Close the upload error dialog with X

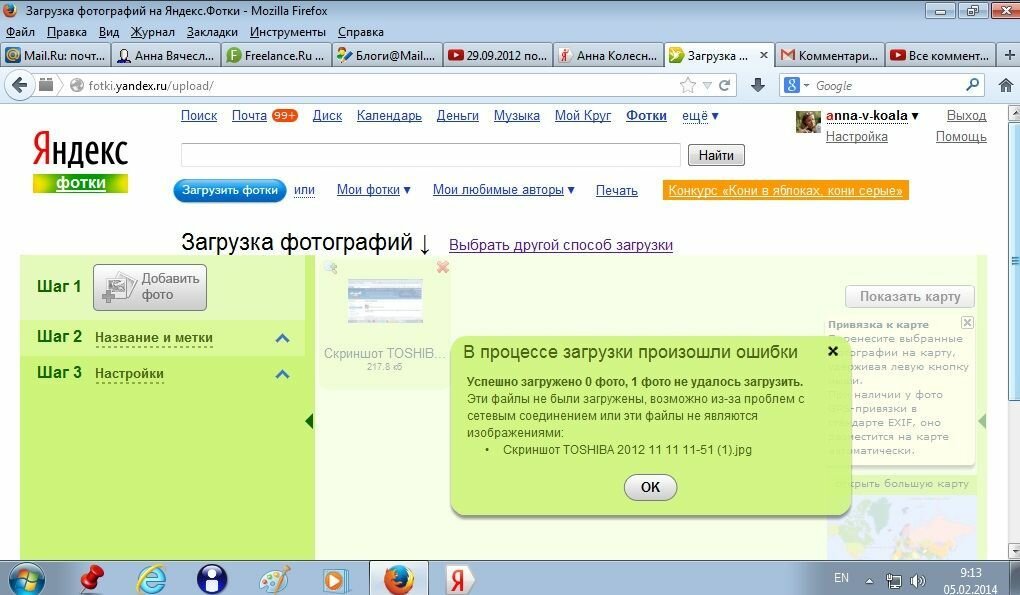pos(832,351)
